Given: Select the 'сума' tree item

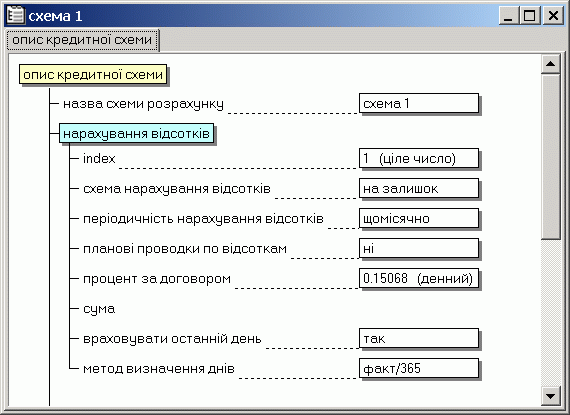Looking at the screenshot, I should (x=99, y=309).
